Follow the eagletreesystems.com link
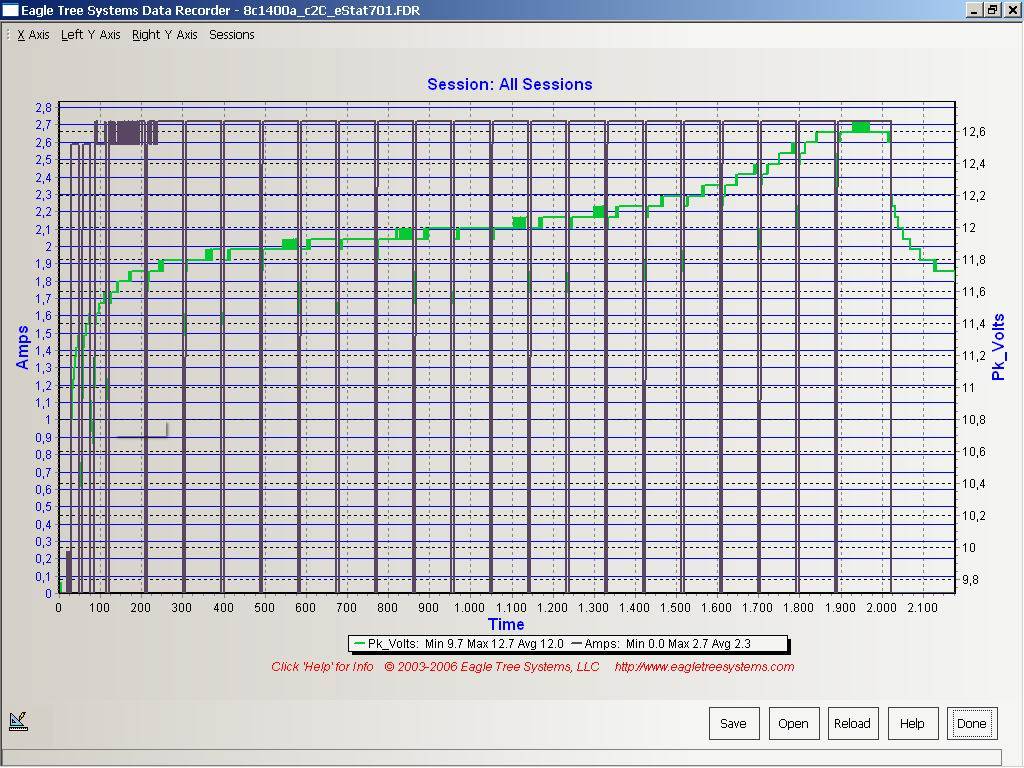 tap(704, 667)
